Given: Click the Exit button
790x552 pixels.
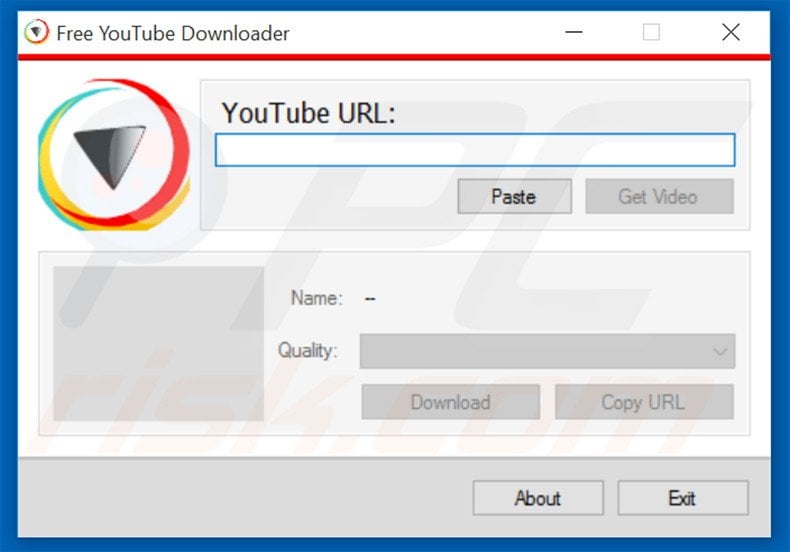Looking at the screenshot, I should [683, 498].
